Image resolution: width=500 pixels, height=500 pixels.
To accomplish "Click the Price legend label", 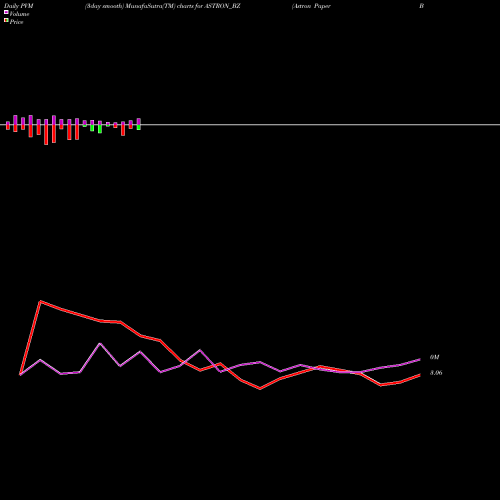I will (x=16, y=22).
